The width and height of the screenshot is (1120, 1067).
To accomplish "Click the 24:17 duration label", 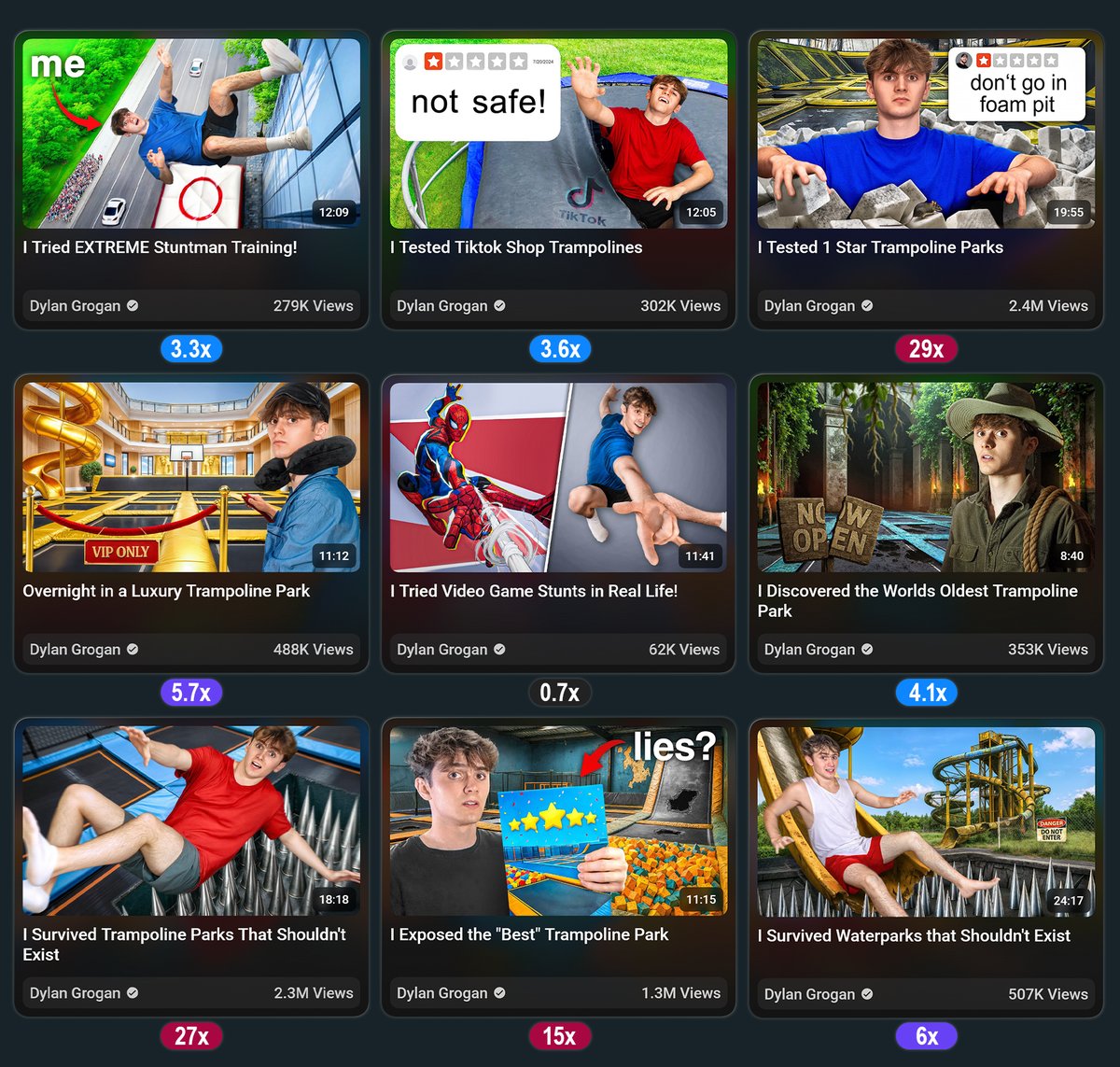I will 1069,901.
